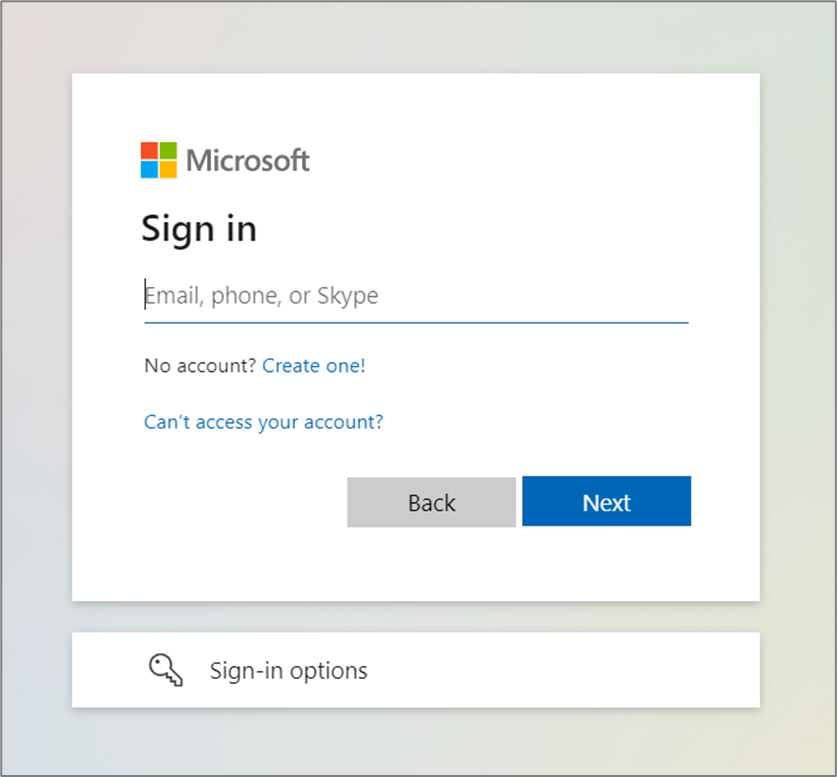
Task: Click the Back button
Action: (430, 502)
